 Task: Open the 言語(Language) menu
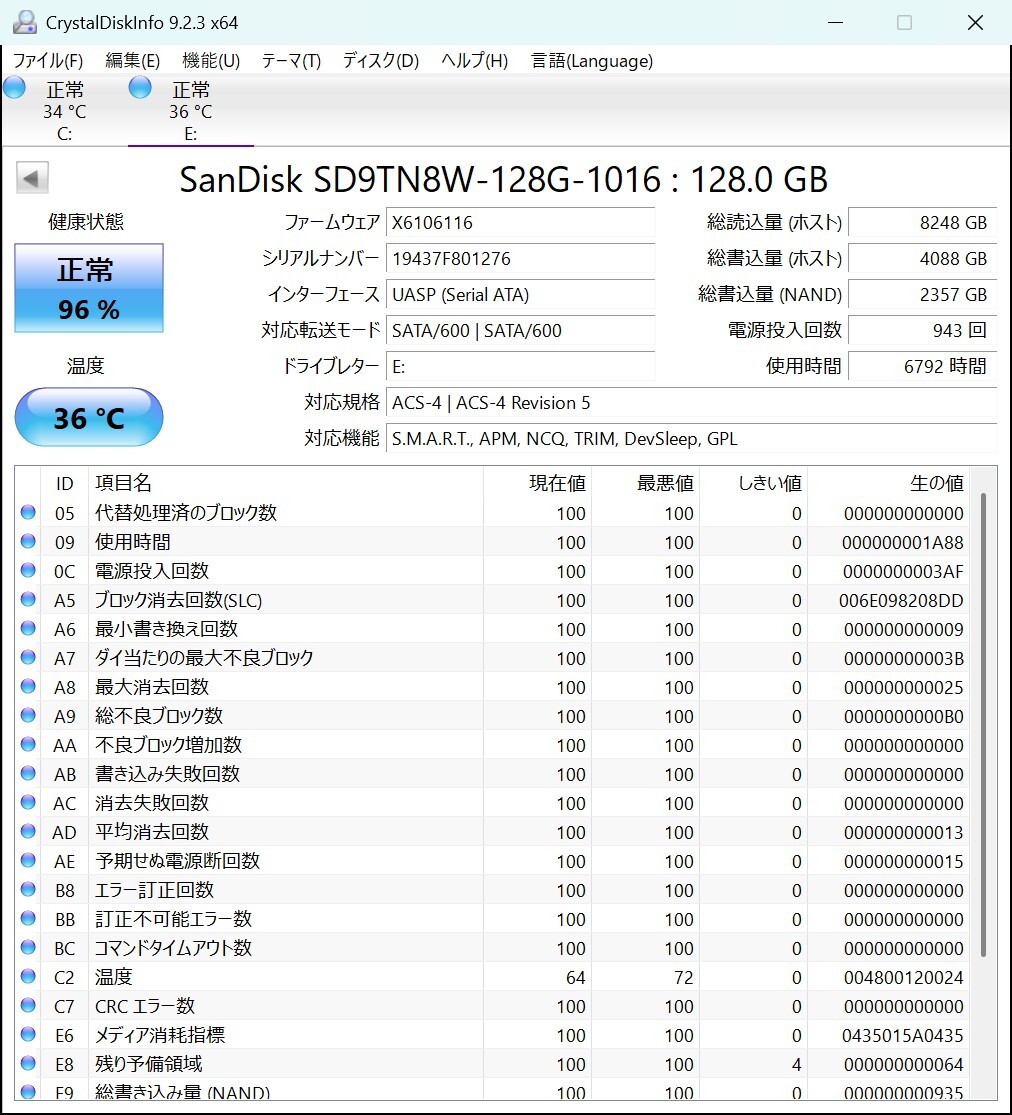(x=592, y=60)
